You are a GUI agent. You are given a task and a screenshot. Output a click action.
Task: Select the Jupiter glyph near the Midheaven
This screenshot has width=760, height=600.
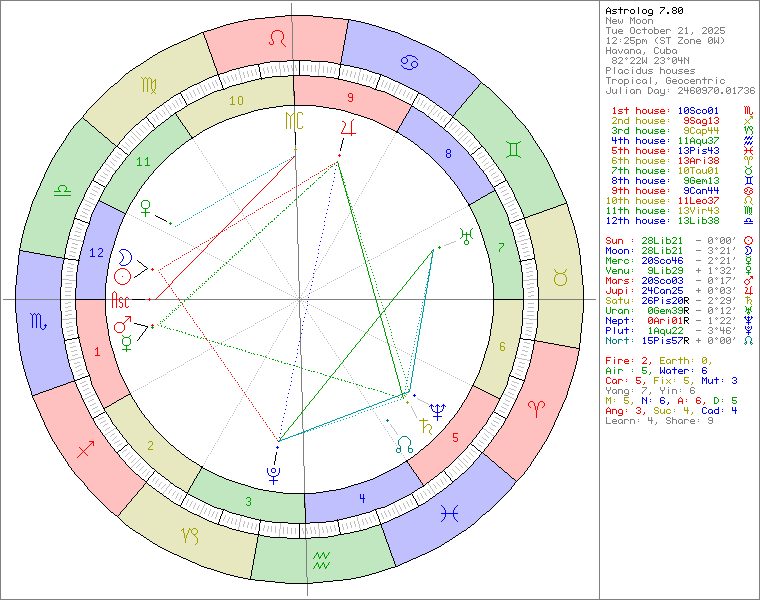coord(348,128)
